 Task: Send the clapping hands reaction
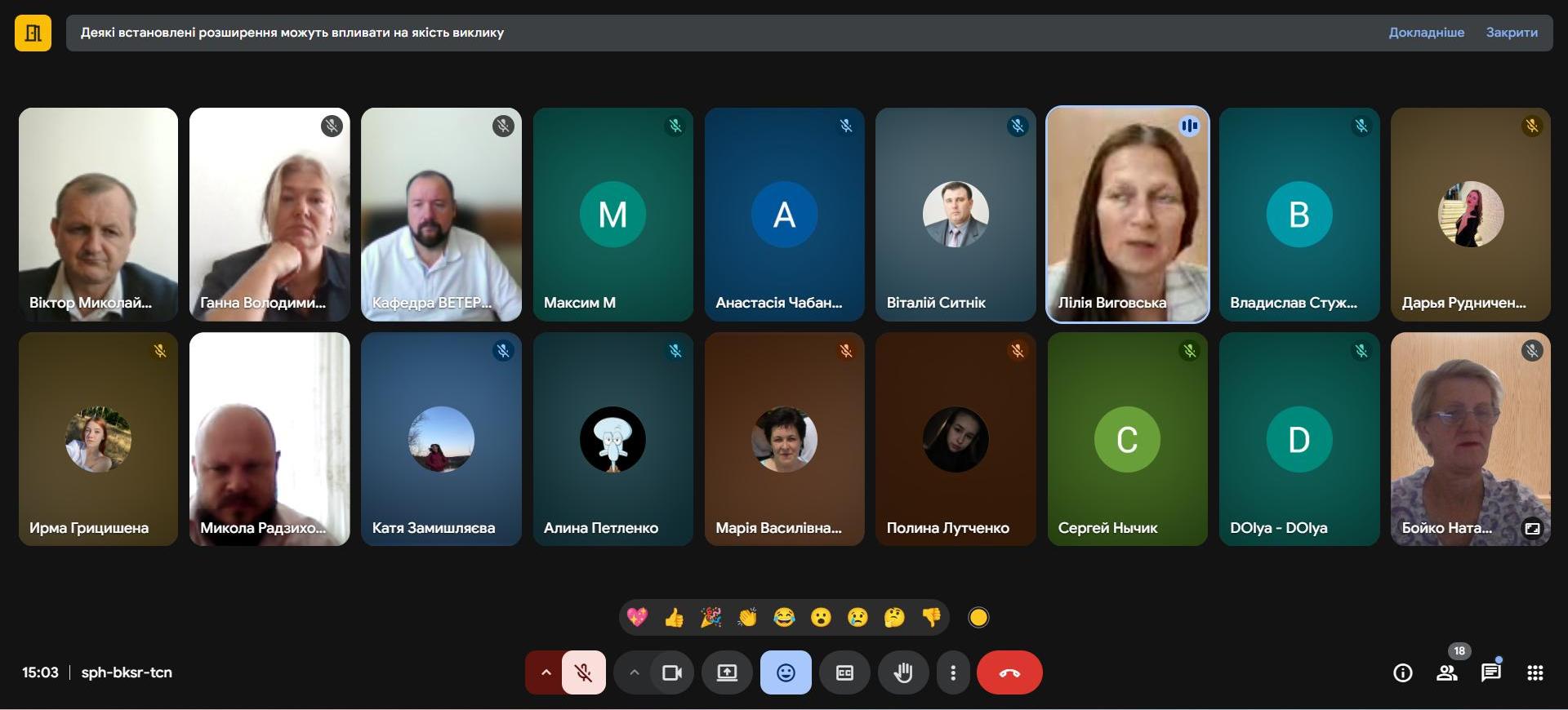[747, 617]
